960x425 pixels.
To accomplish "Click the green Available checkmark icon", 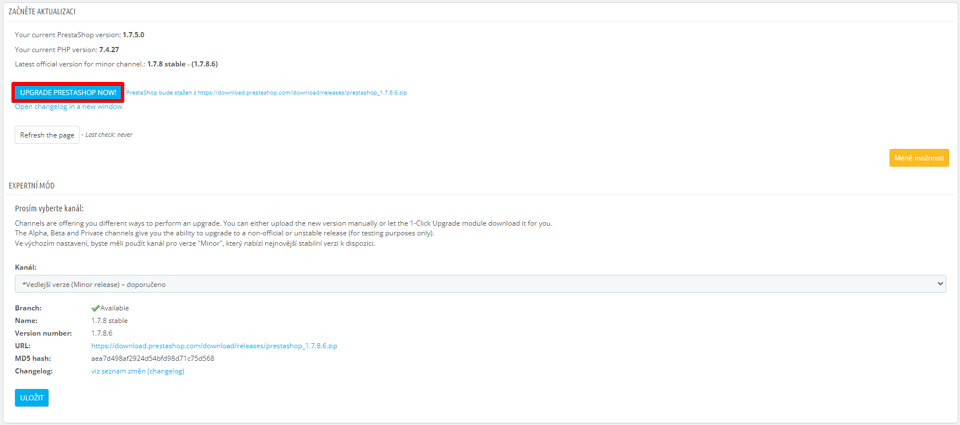I will pos(96,308).
